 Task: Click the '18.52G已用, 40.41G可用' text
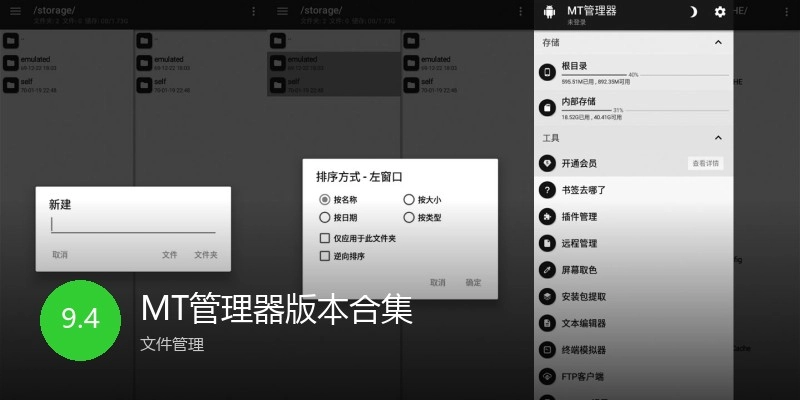592,117
